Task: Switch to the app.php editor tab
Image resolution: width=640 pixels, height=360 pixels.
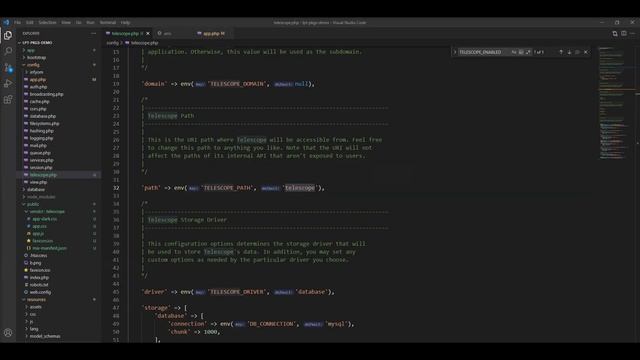Action: [213, 33]
